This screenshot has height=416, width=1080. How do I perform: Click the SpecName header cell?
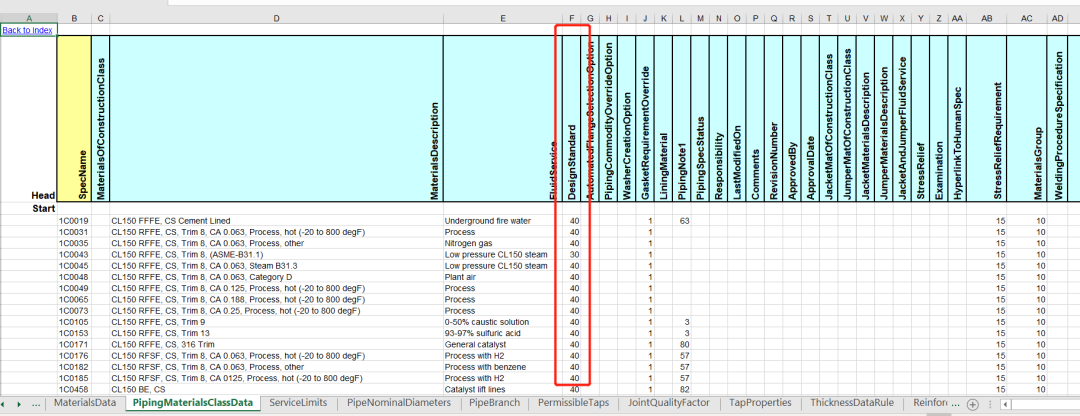pos(74,118)
